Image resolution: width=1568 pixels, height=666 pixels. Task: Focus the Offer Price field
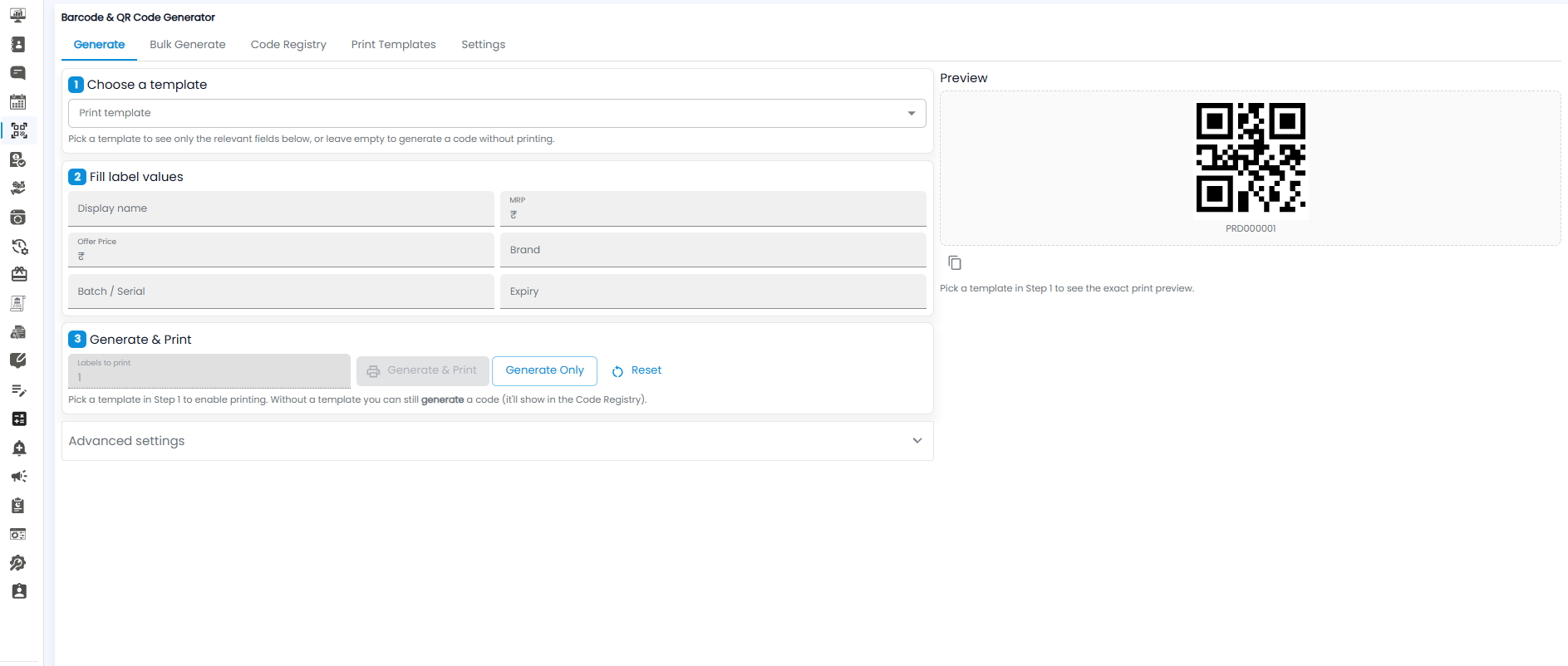pos(281,250)
